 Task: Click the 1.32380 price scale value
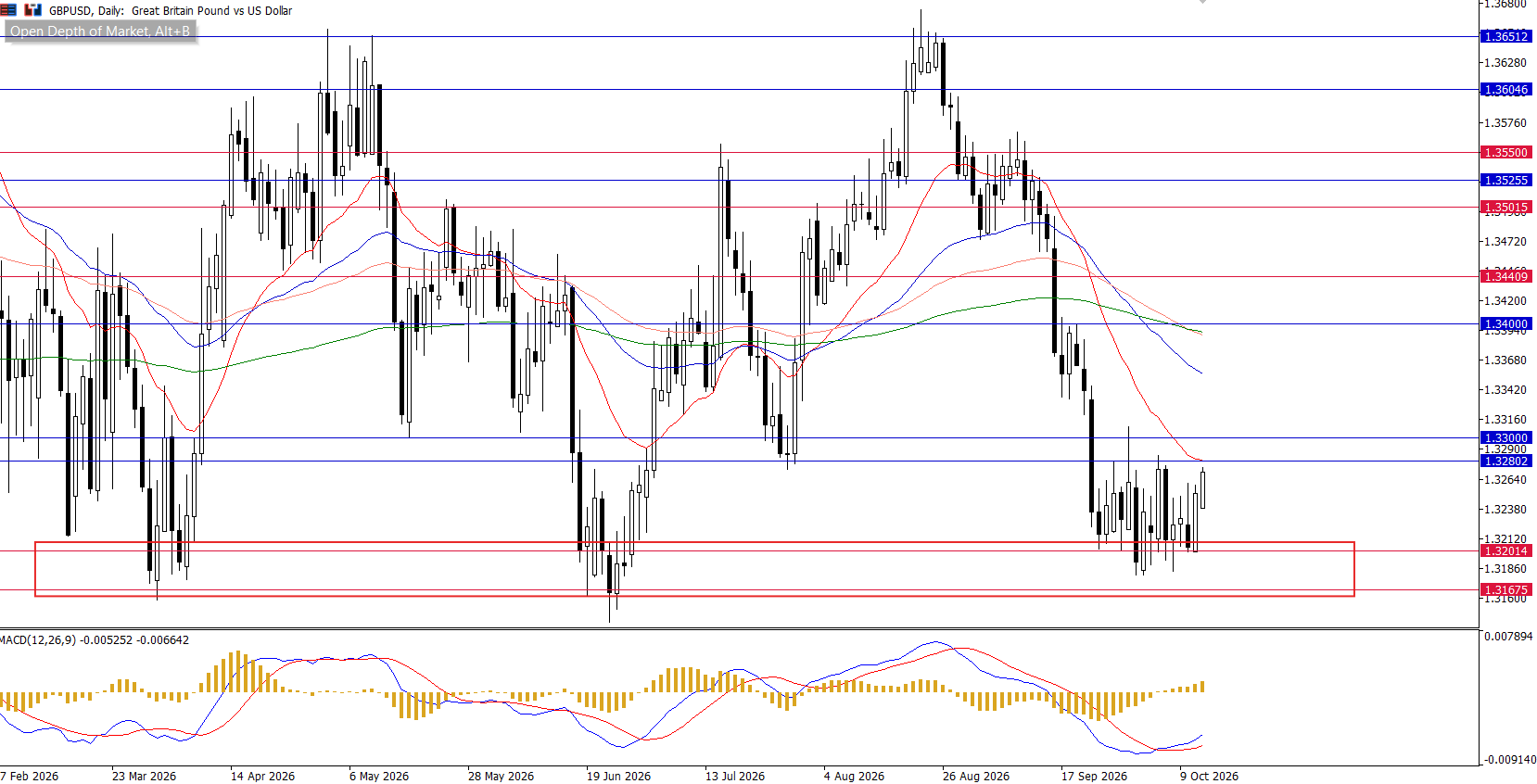tap(1505, 510)
